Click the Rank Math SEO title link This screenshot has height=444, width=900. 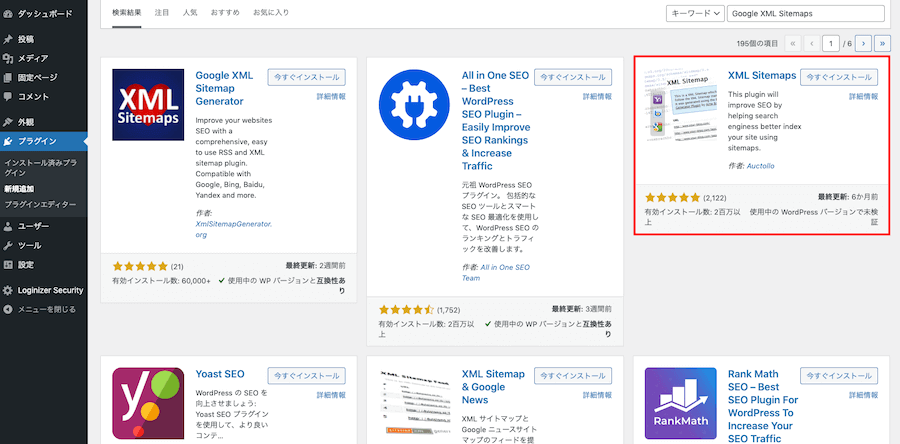pos(763,406)
